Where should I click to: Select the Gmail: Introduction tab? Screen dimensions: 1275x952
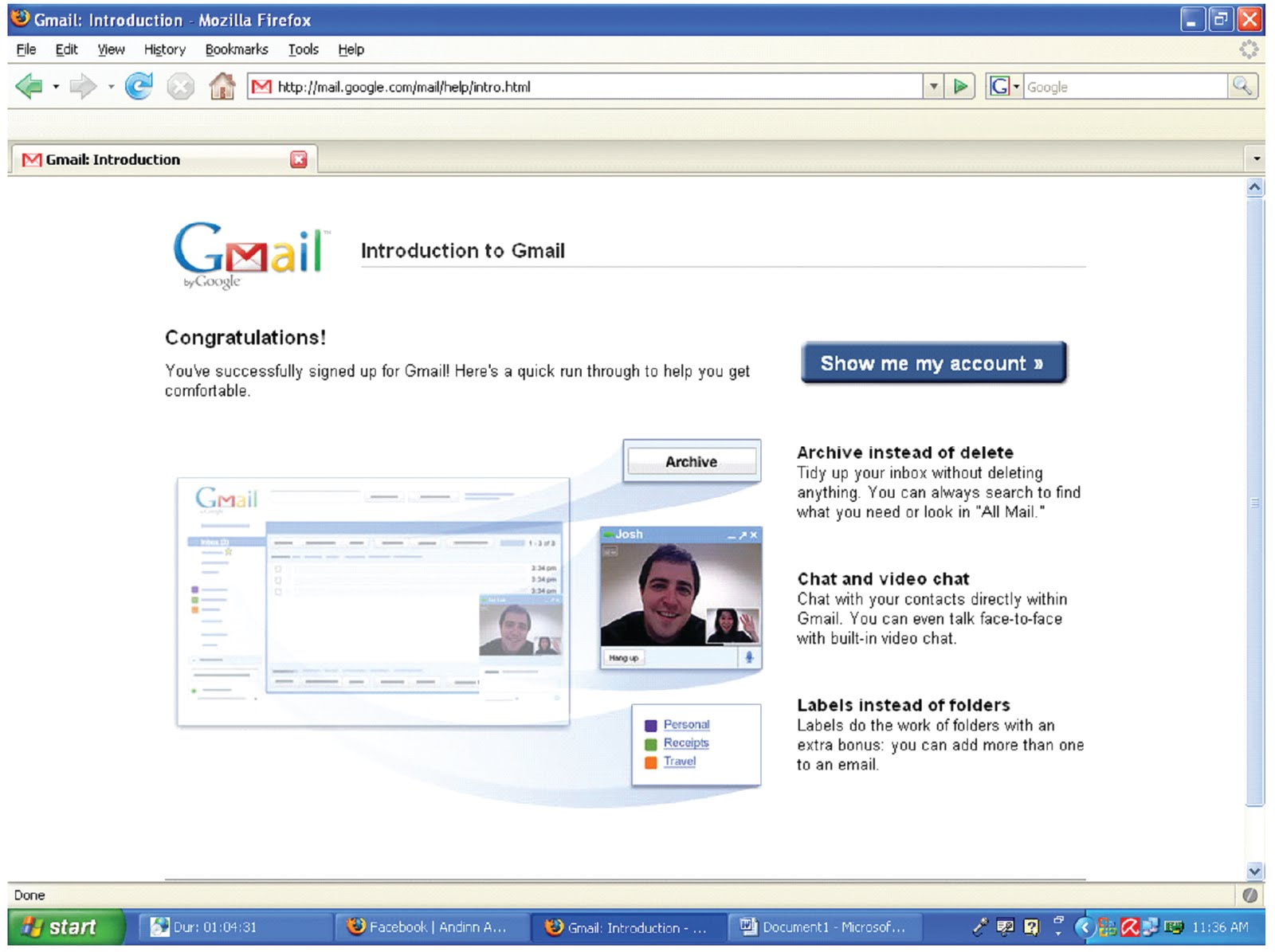(x=163, y=159)
